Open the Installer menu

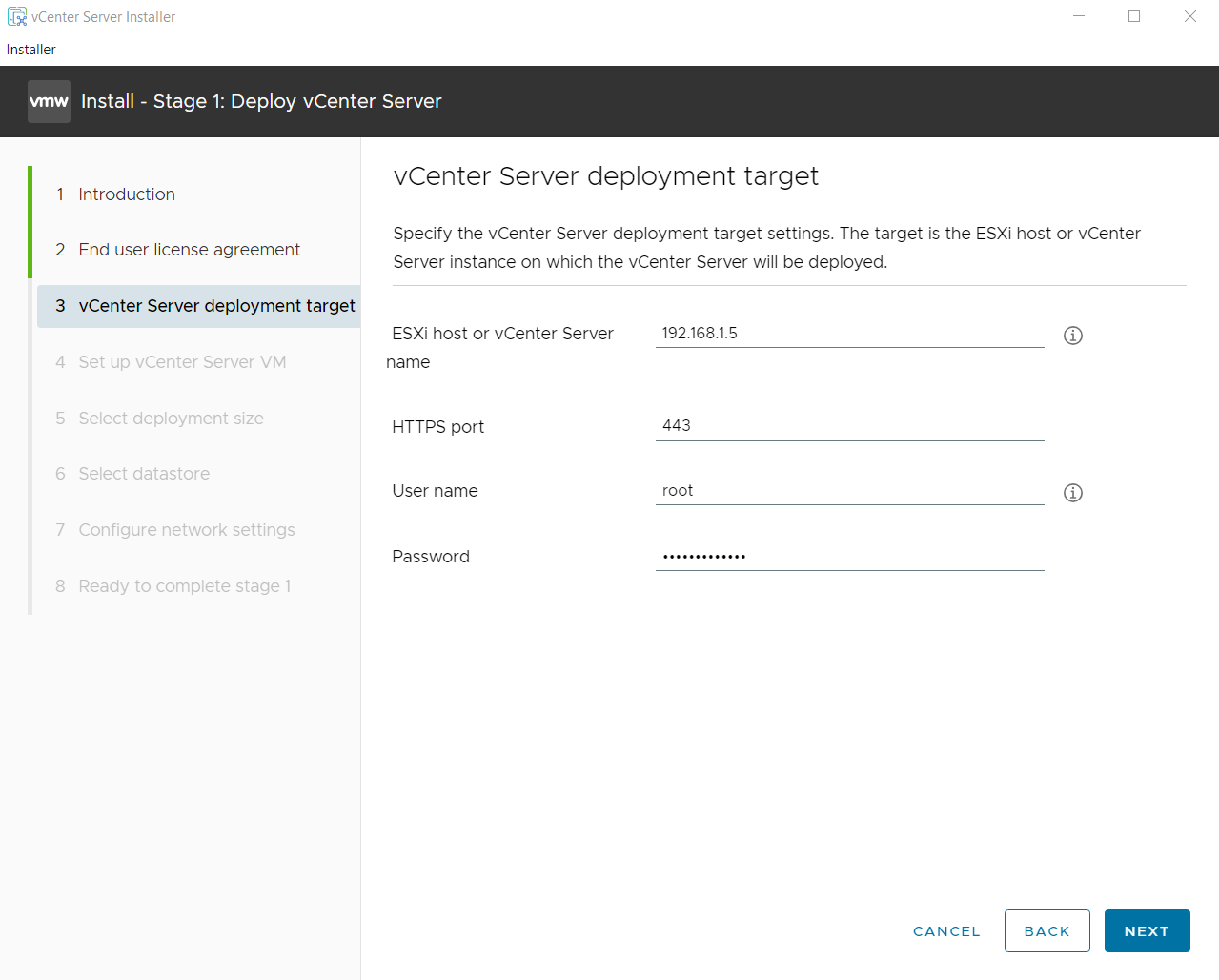(x=31, y=50)
